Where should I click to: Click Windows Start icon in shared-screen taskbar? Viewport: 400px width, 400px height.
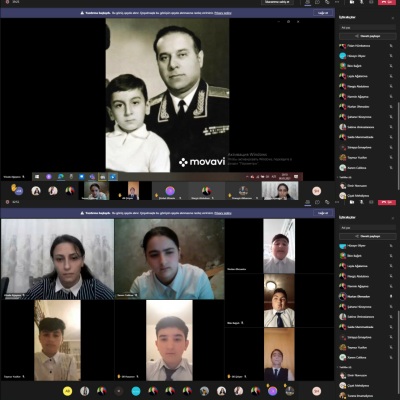(37, 177)
